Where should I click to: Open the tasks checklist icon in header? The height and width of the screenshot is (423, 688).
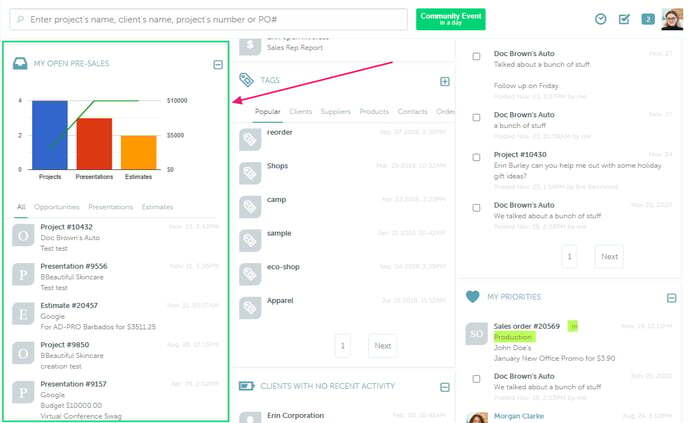pyautogui.click(x=625, y=19)
